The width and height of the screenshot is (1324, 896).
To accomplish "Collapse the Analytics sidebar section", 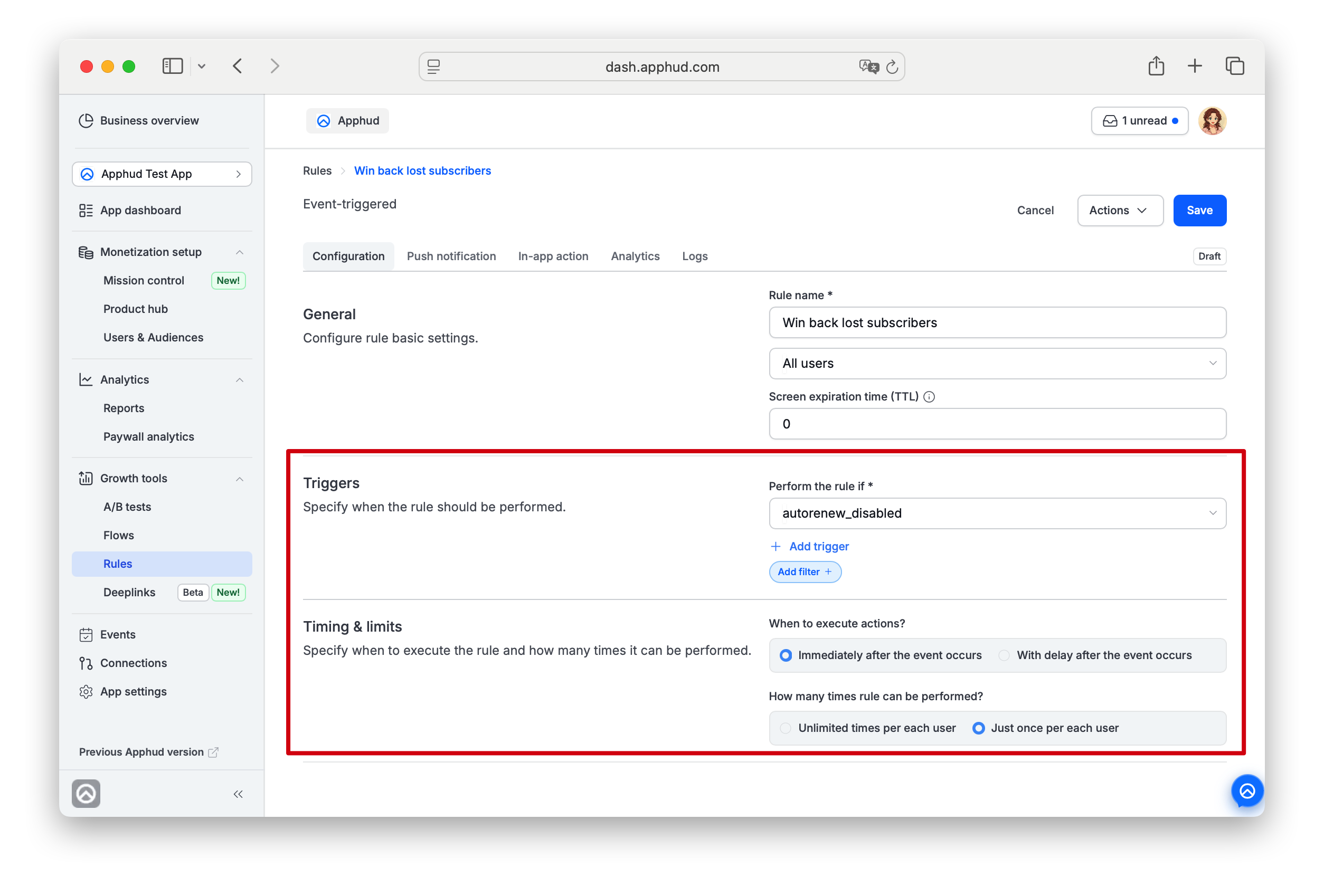I will 239,380.
